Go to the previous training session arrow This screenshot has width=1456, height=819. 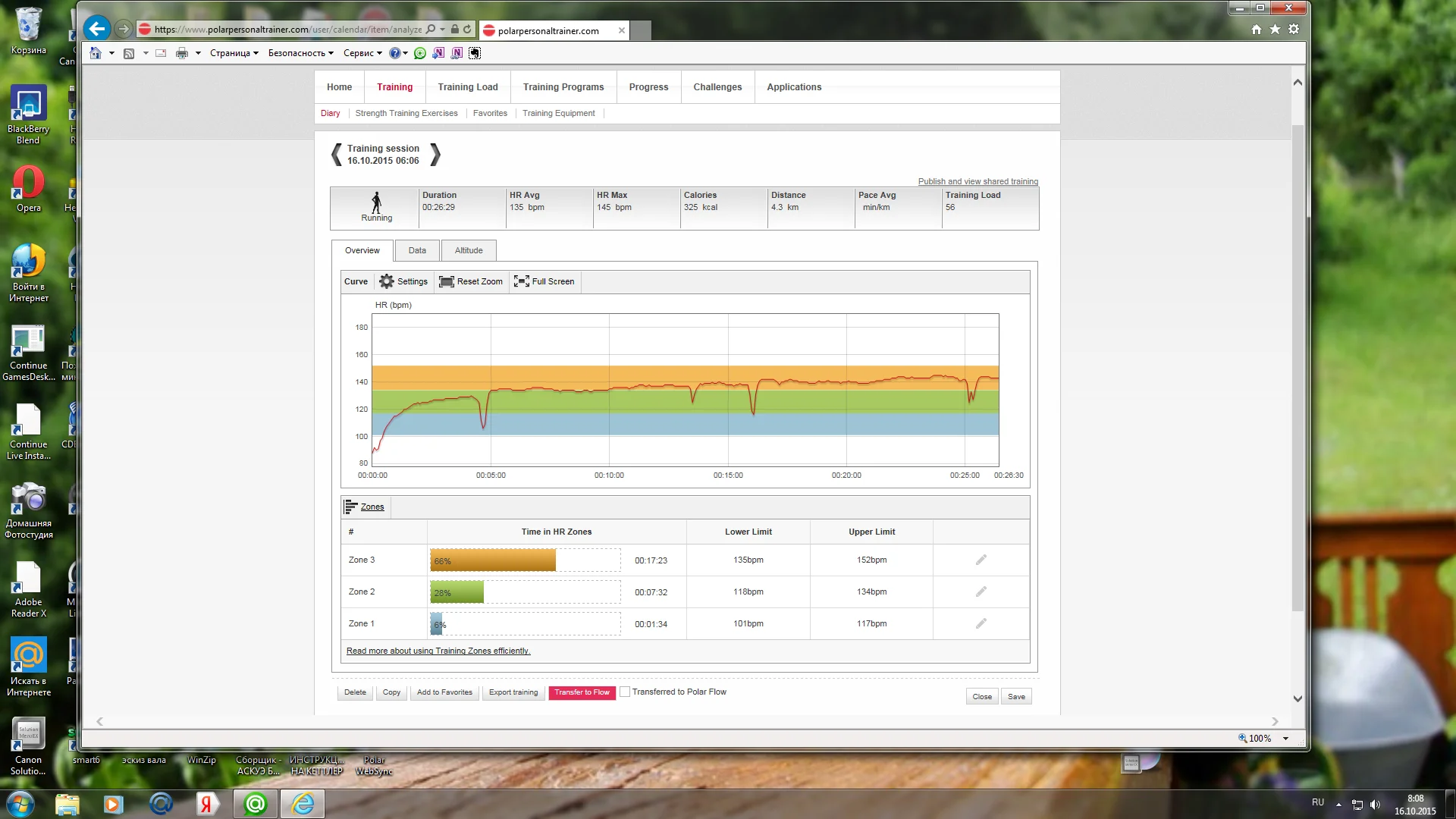[x=337, y=155]
